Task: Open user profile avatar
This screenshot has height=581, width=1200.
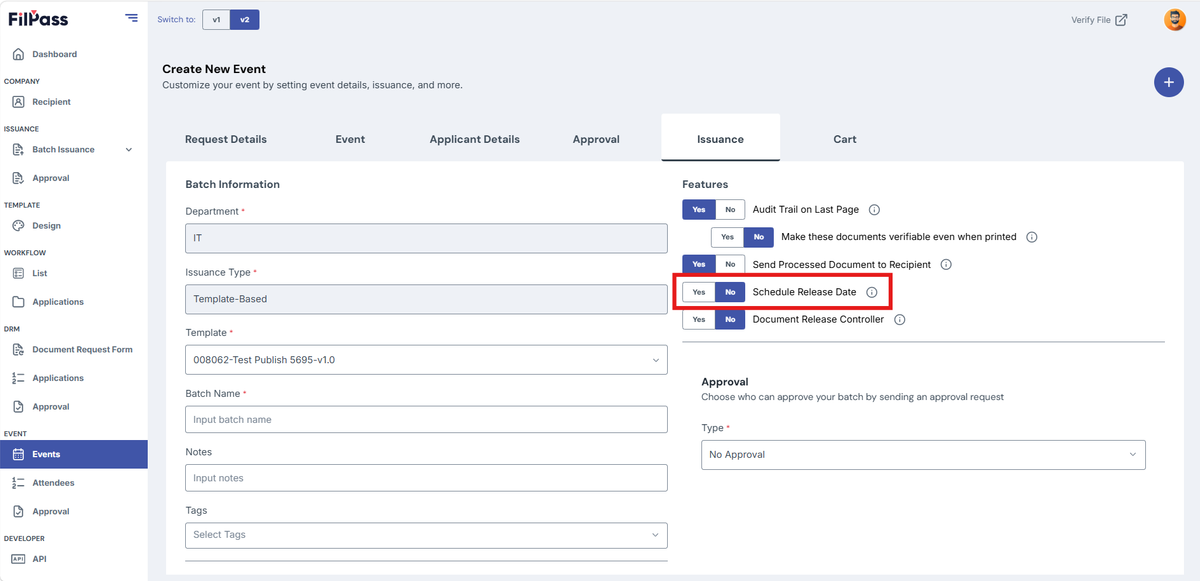Action: [x=1174, y=19]
